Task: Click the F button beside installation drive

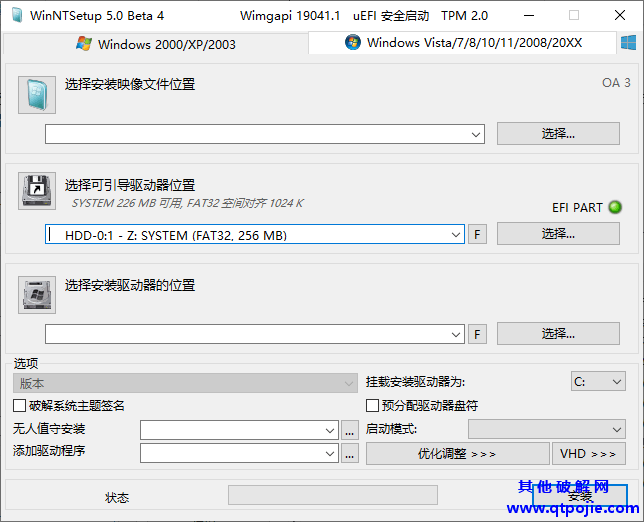Action: (477, 334)
